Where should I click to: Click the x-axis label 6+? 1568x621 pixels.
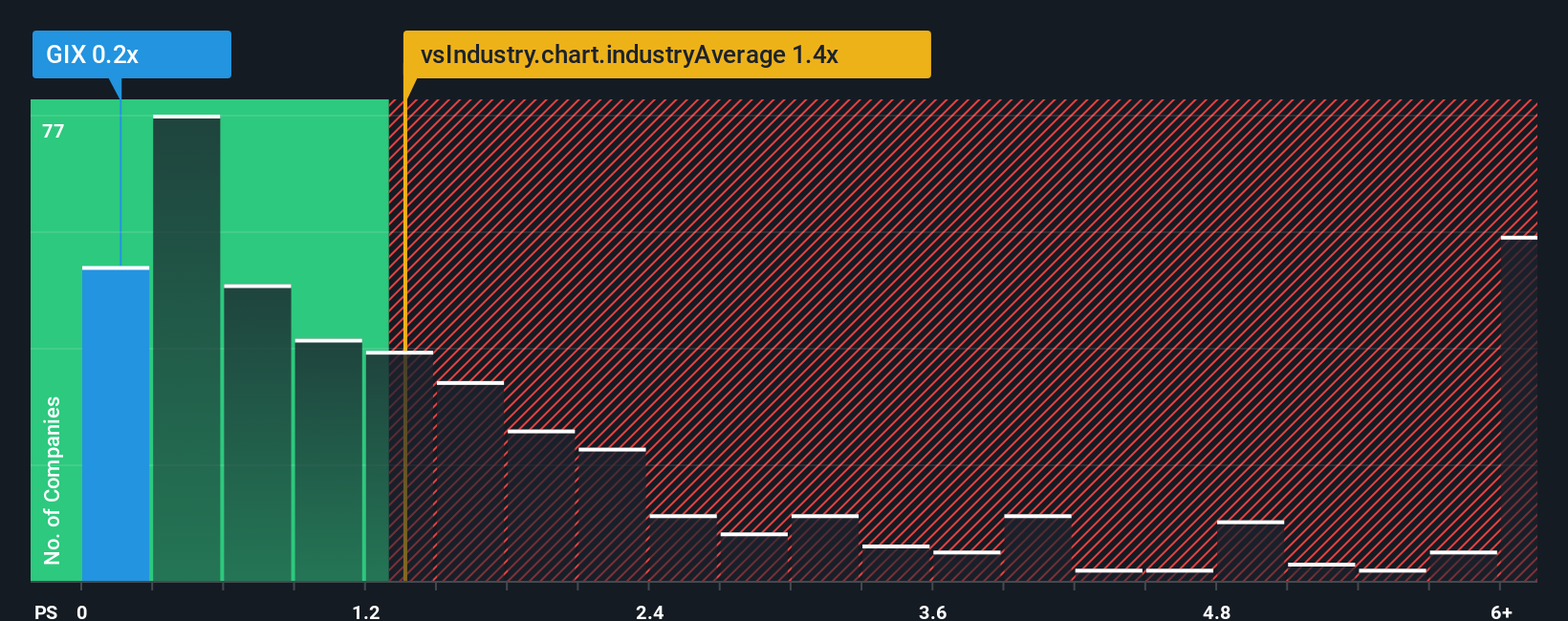(x=1502, y=611)
